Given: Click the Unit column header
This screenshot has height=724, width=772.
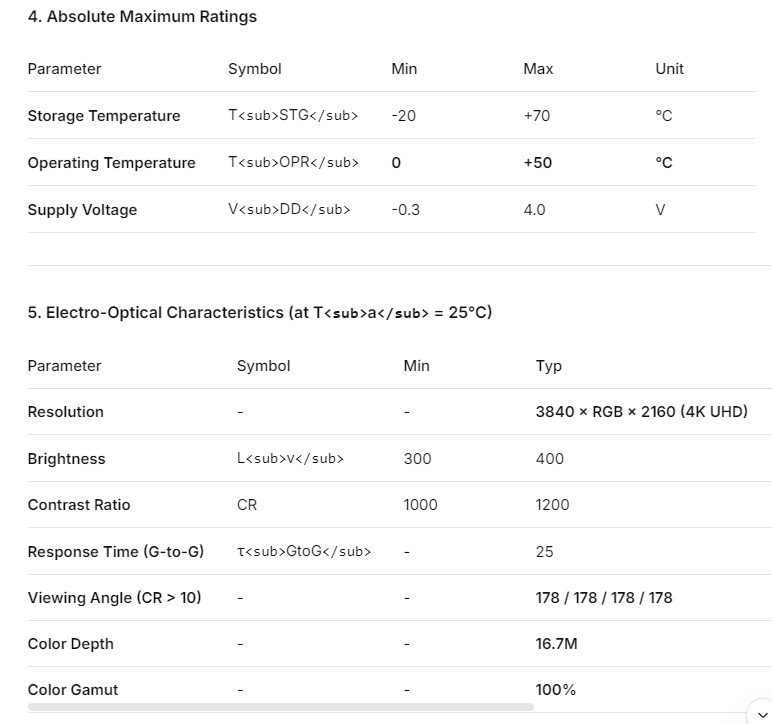Looking at the screenshot, I should (669, 69).
